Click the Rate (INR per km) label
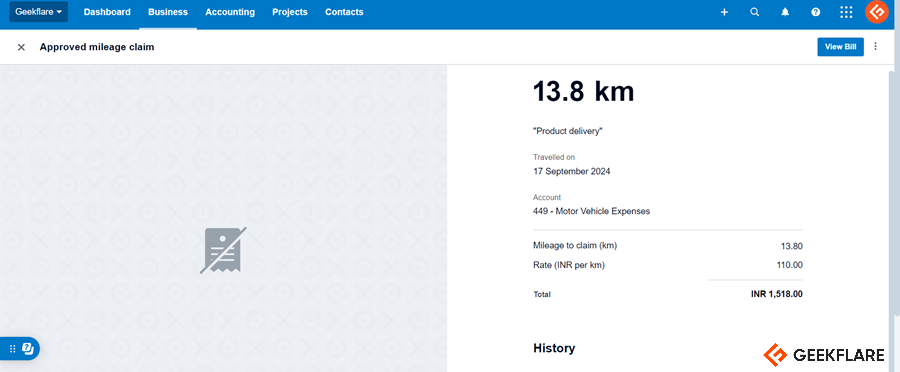The image size is (900, 372). pos(569,265)
